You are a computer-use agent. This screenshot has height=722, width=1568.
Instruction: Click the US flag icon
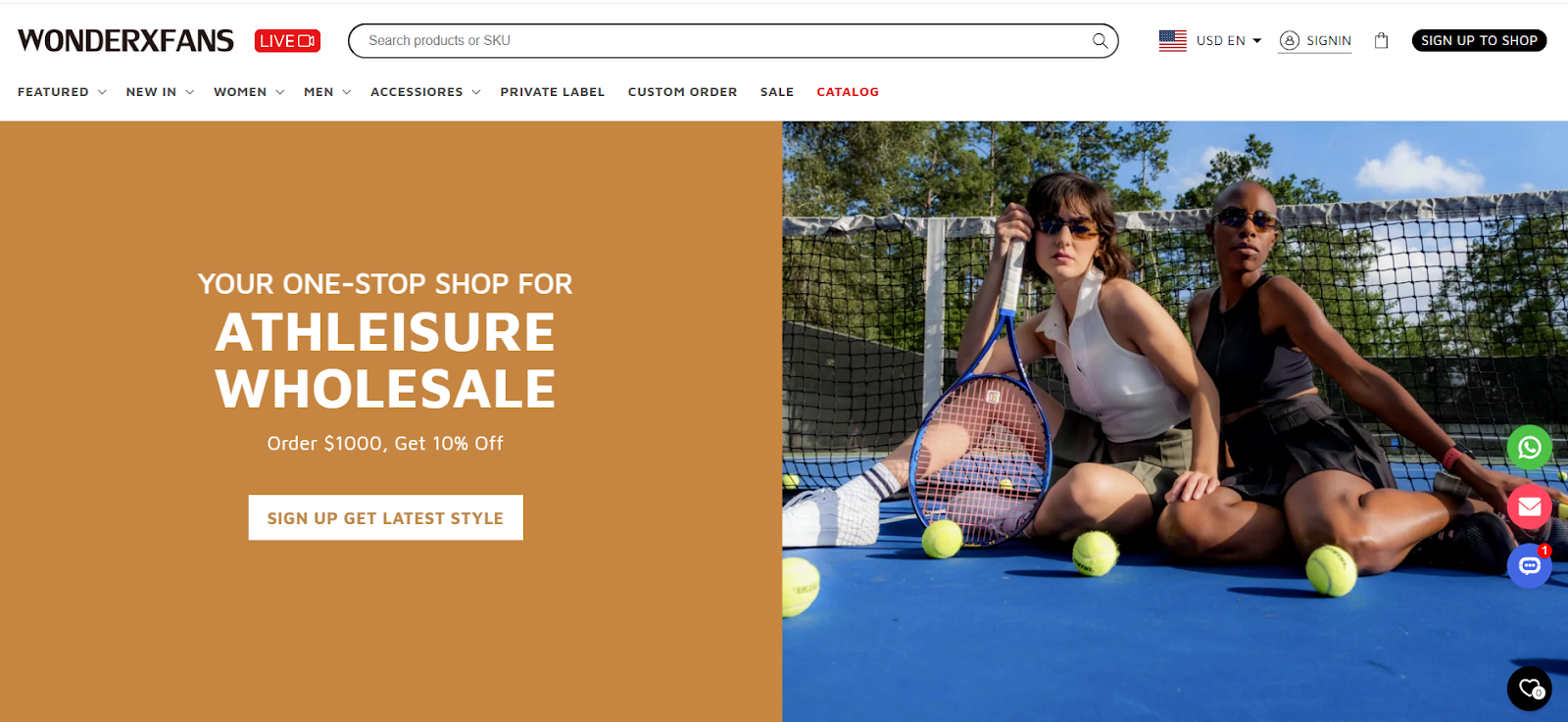coord(1172,40)
